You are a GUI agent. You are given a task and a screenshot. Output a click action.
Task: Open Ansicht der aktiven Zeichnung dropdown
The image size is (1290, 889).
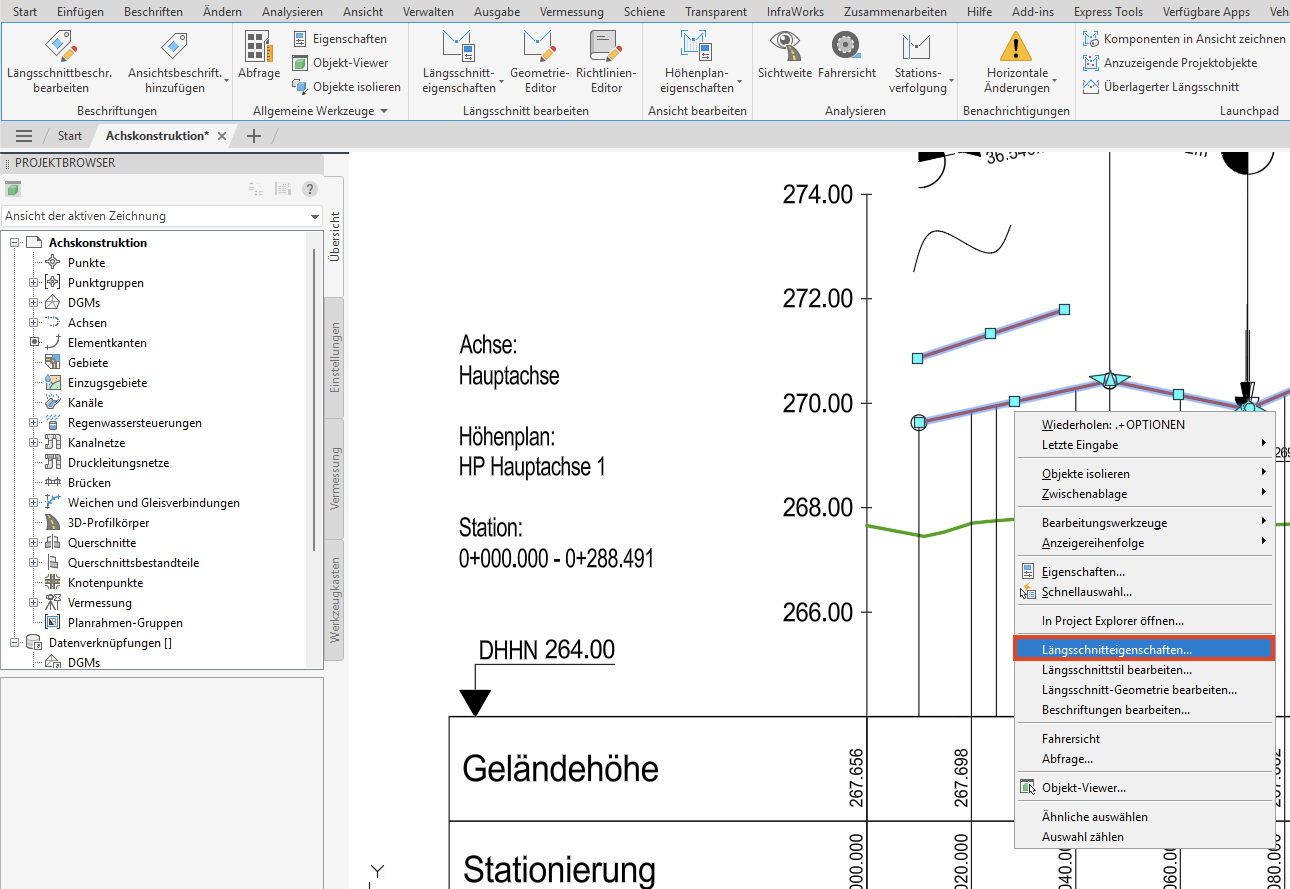click(162, 216)
